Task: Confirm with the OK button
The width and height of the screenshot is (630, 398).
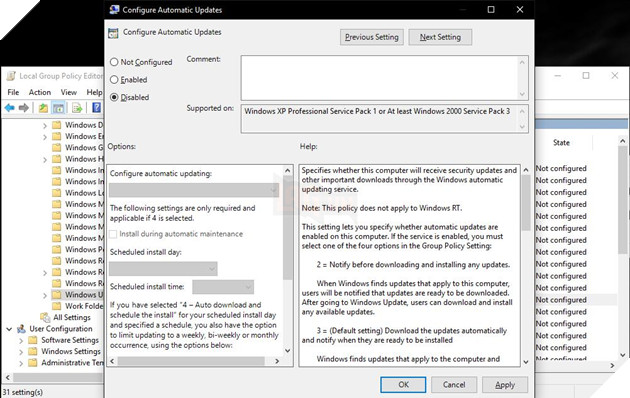Action: click(x=403, y=385)
